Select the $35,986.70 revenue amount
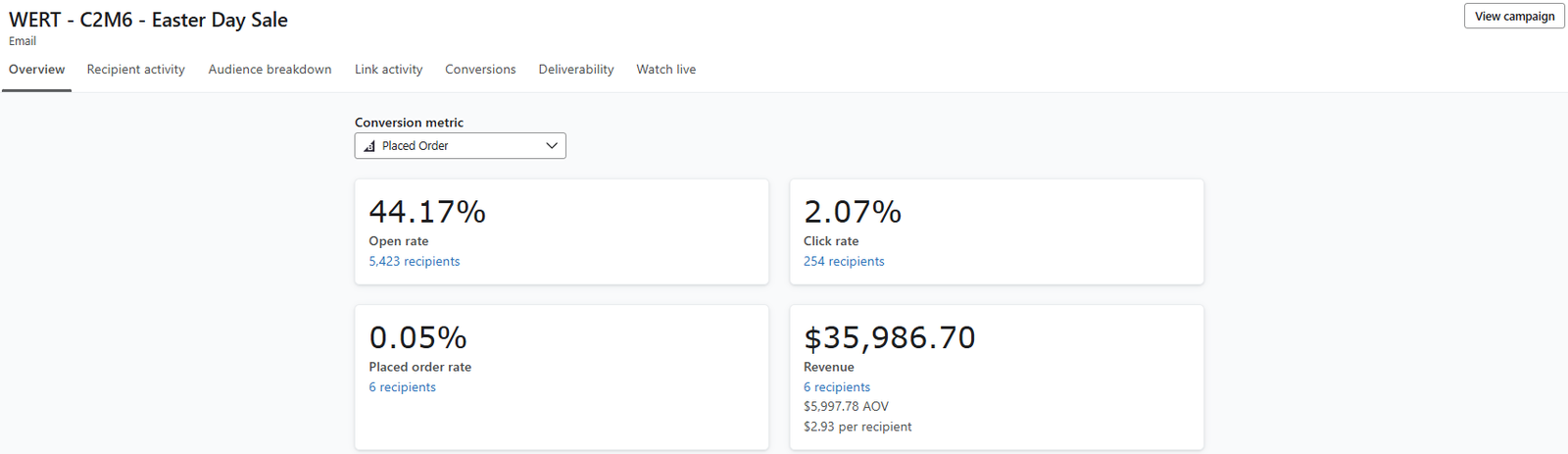The height and width of the screenshot is (454, 1568). [x=889, y=337]
